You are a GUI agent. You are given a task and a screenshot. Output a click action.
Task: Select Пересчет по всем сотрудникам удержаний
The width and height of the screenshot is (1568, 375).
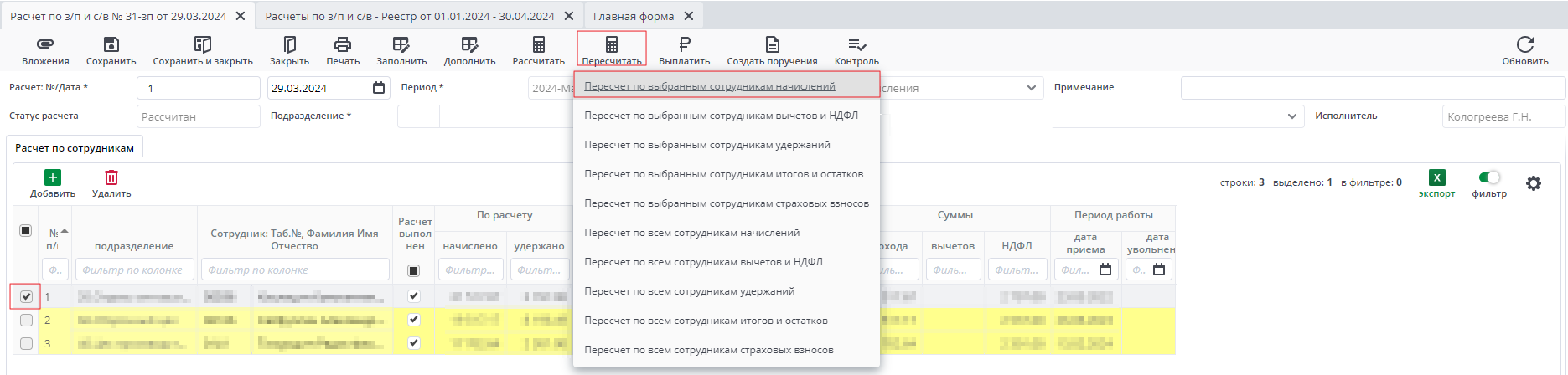click(727, 291)
